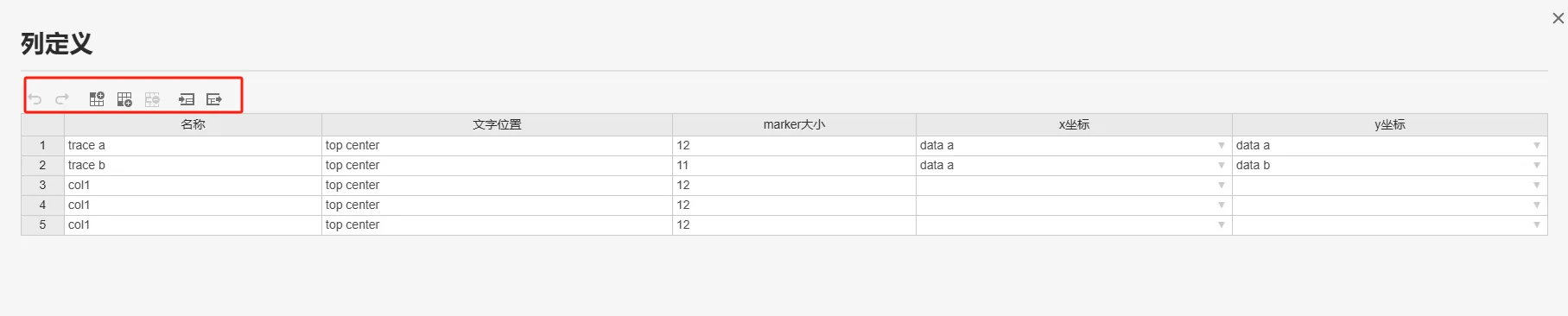Open the x坐标 dropdown in row 3
1568x316 pixels.
pos(1221,186)
